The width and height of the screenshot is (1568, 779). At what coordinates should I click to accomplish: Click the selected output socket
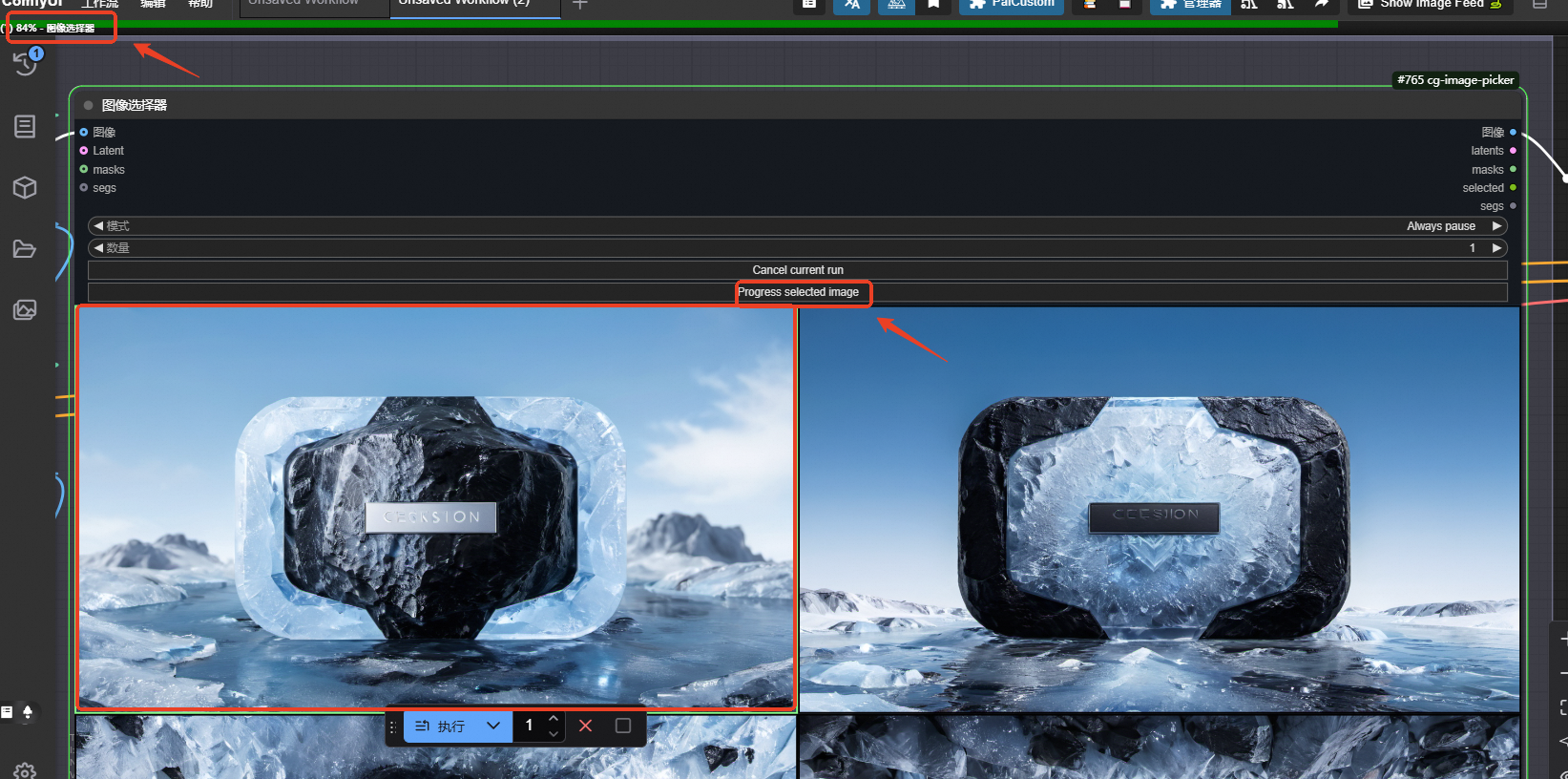[x=1513, y=188]
